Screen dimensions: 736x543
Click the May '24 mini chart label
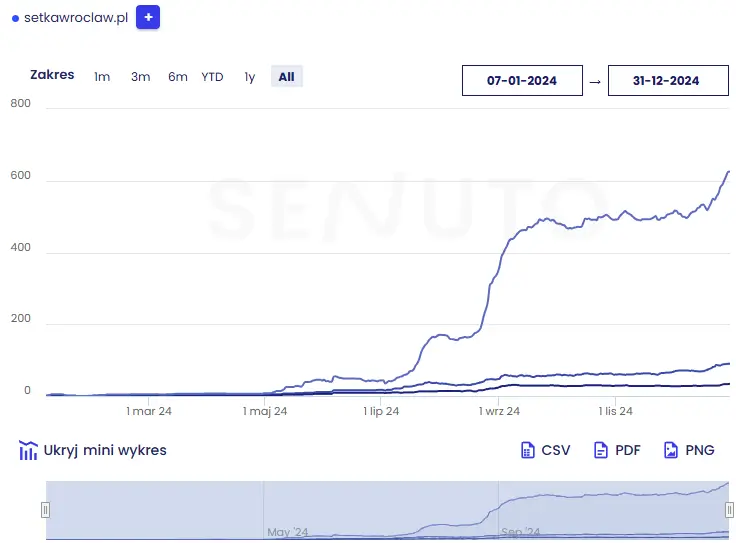288,532
